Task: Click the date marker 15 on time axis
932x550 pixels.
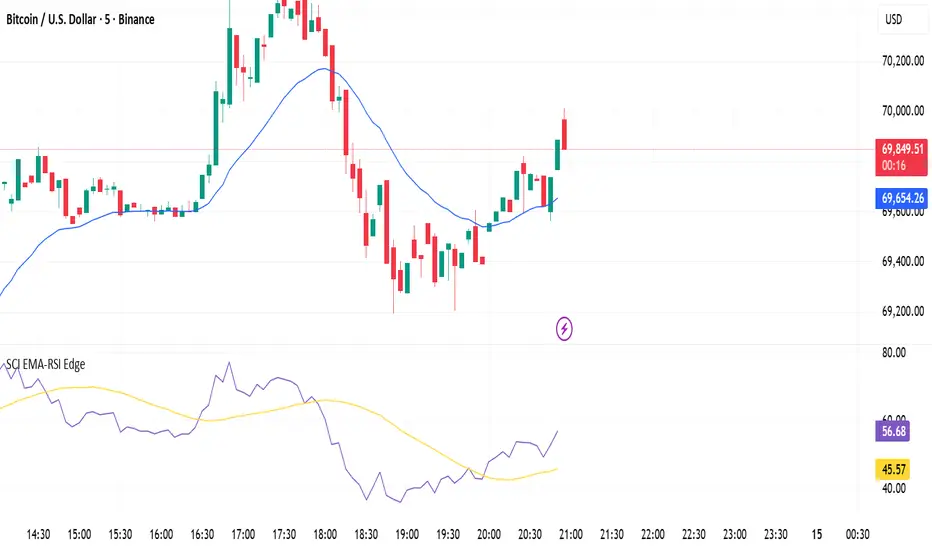Action: pyautogui.click(x=816, y=534)
